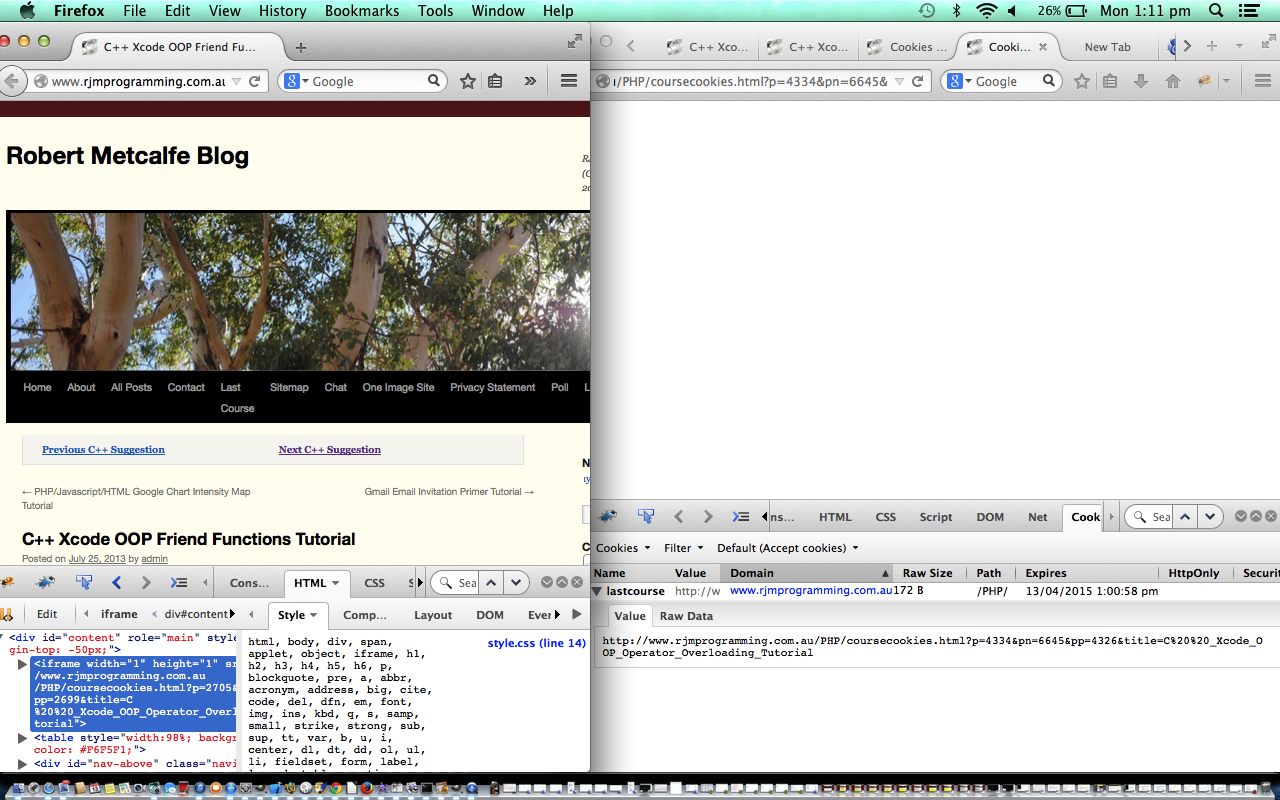
Task: Click the Next C++ Suggestion link
Action: tap(329, 450)
